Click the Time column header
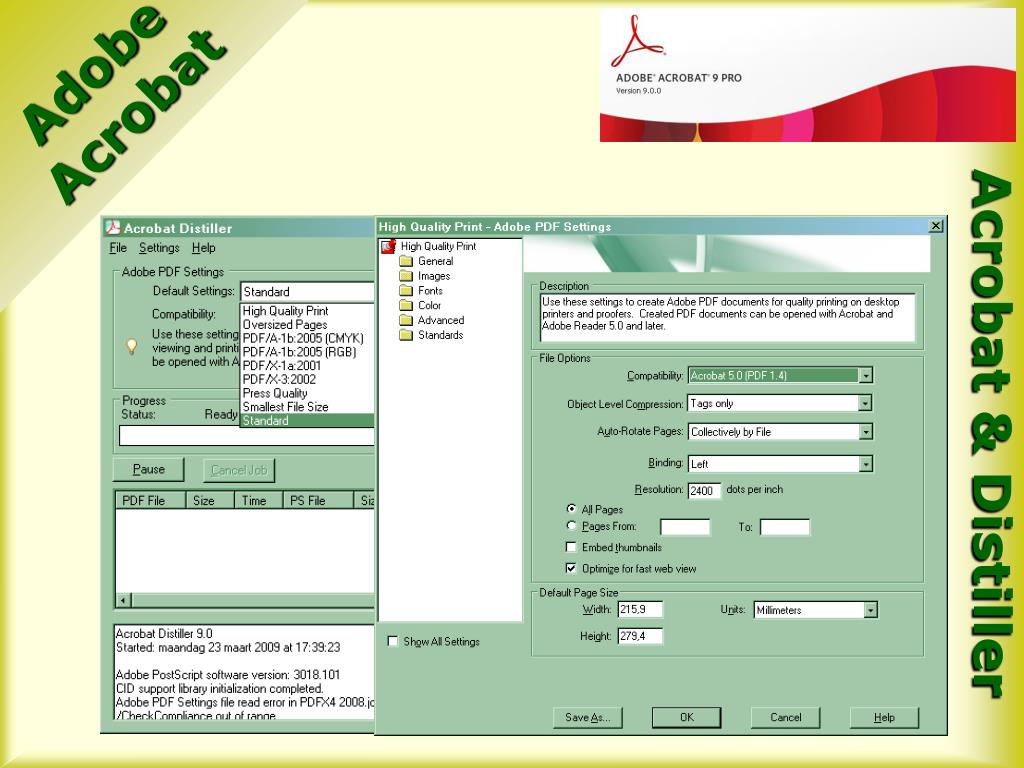The width and height of the screenshot is (1024, 768). tap(259, 500)
